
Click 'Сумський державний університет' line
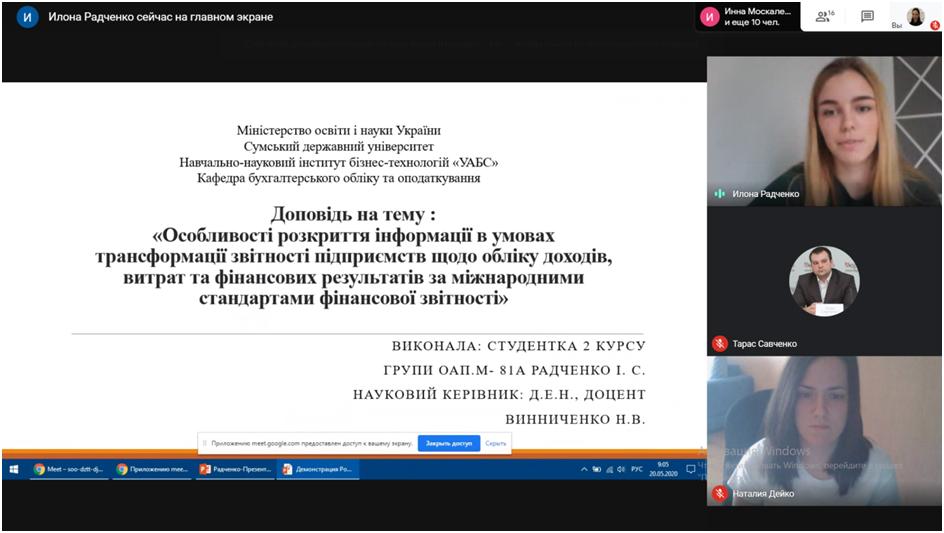click(x=338, y=146)
